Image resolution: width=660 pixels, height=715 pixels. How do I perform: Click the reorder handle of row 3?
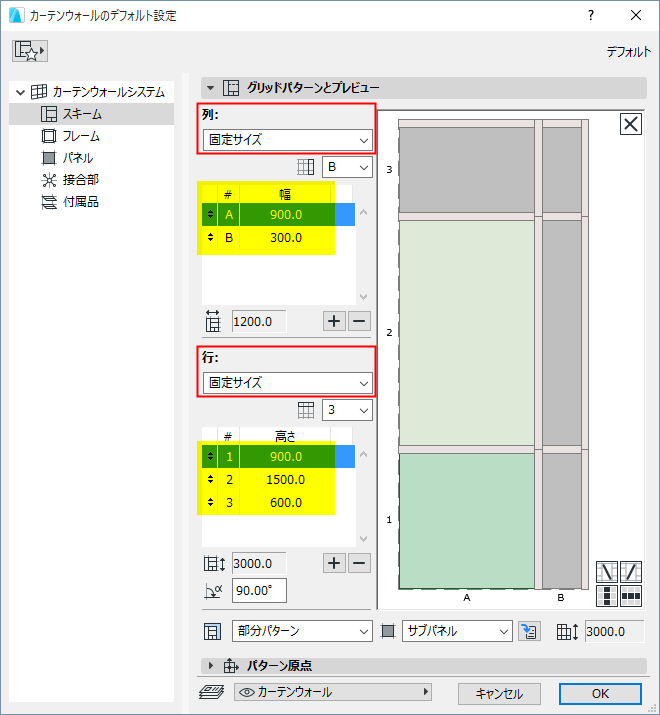coord(210,502)
